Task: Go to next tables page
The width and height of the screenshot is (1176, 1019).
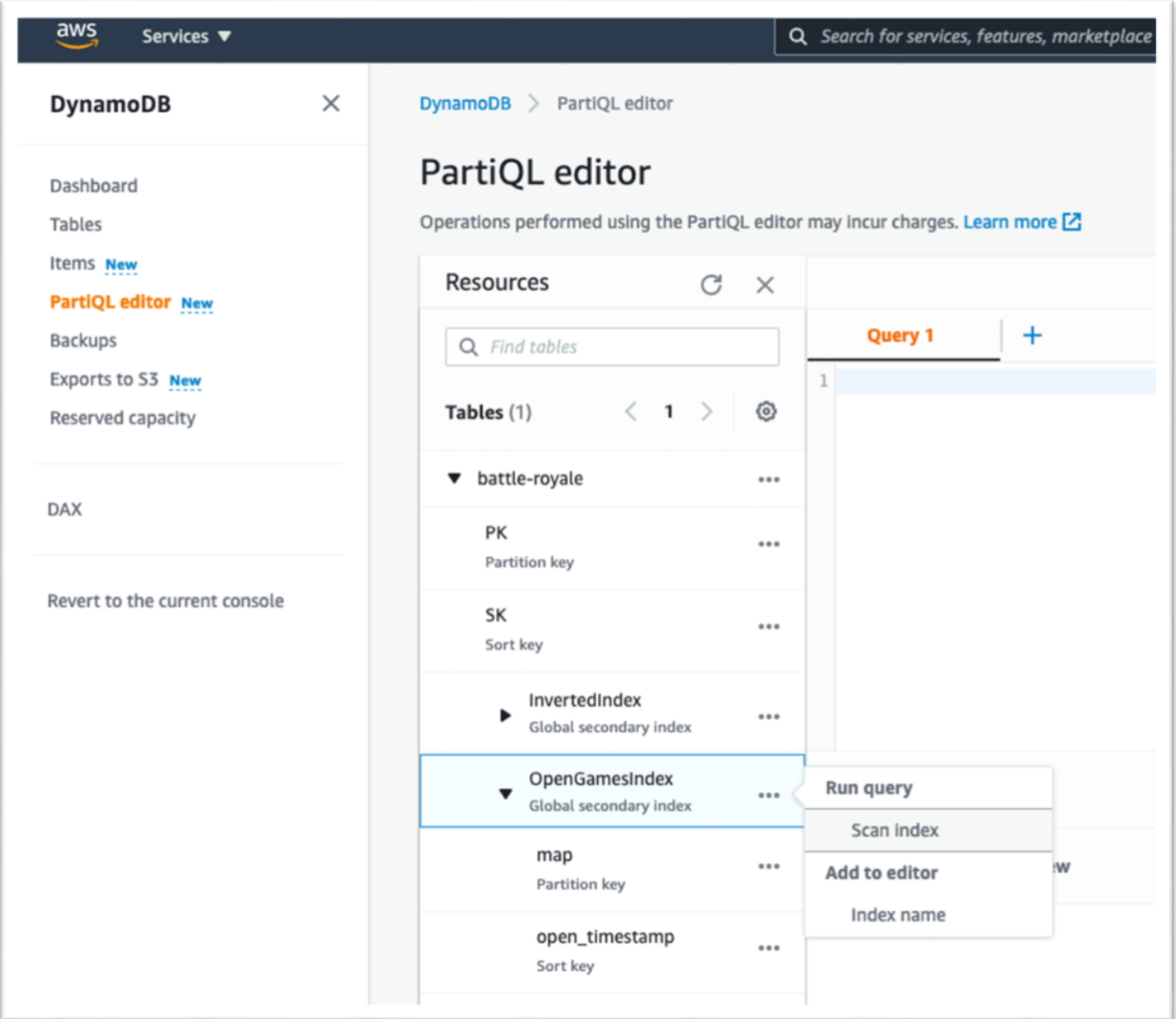Action: (x=707, y=411)
